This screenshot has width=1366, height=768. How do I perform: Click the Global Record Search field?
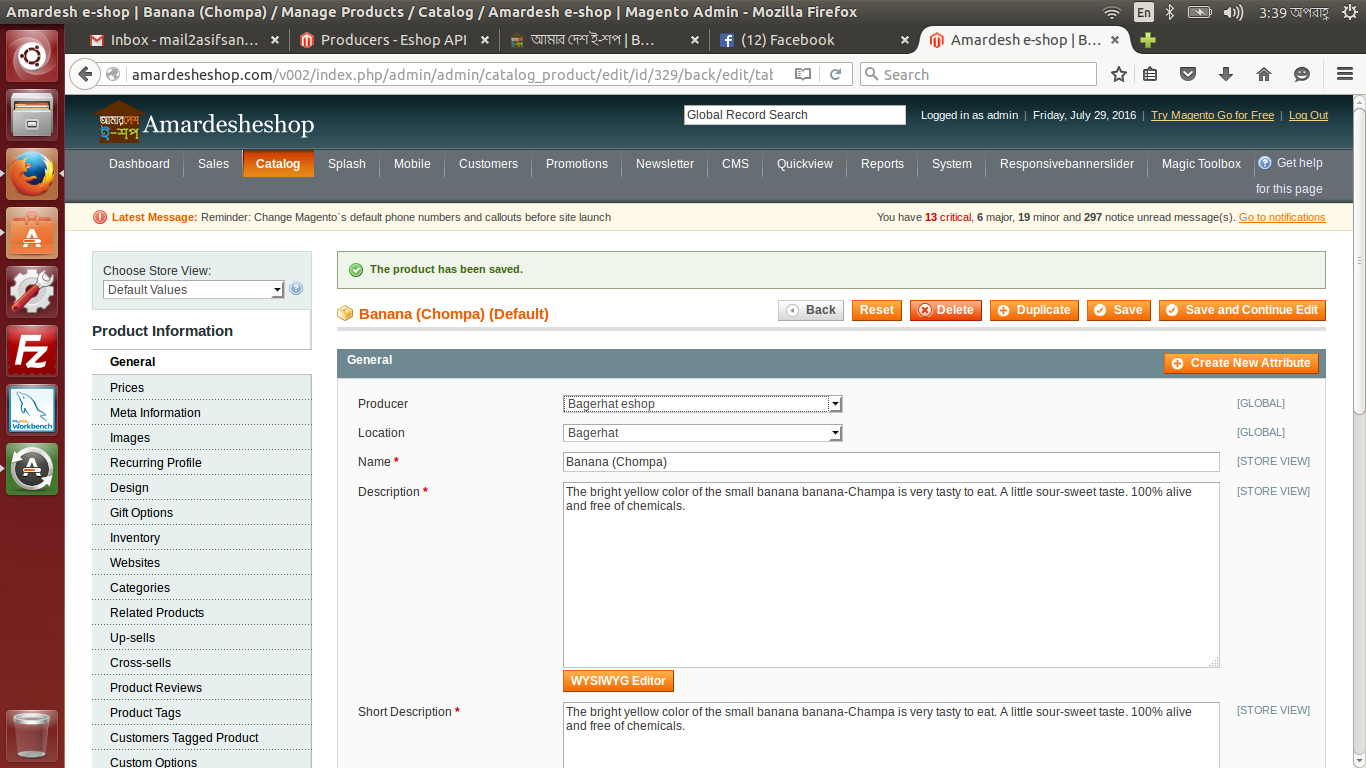click(795, 115)
